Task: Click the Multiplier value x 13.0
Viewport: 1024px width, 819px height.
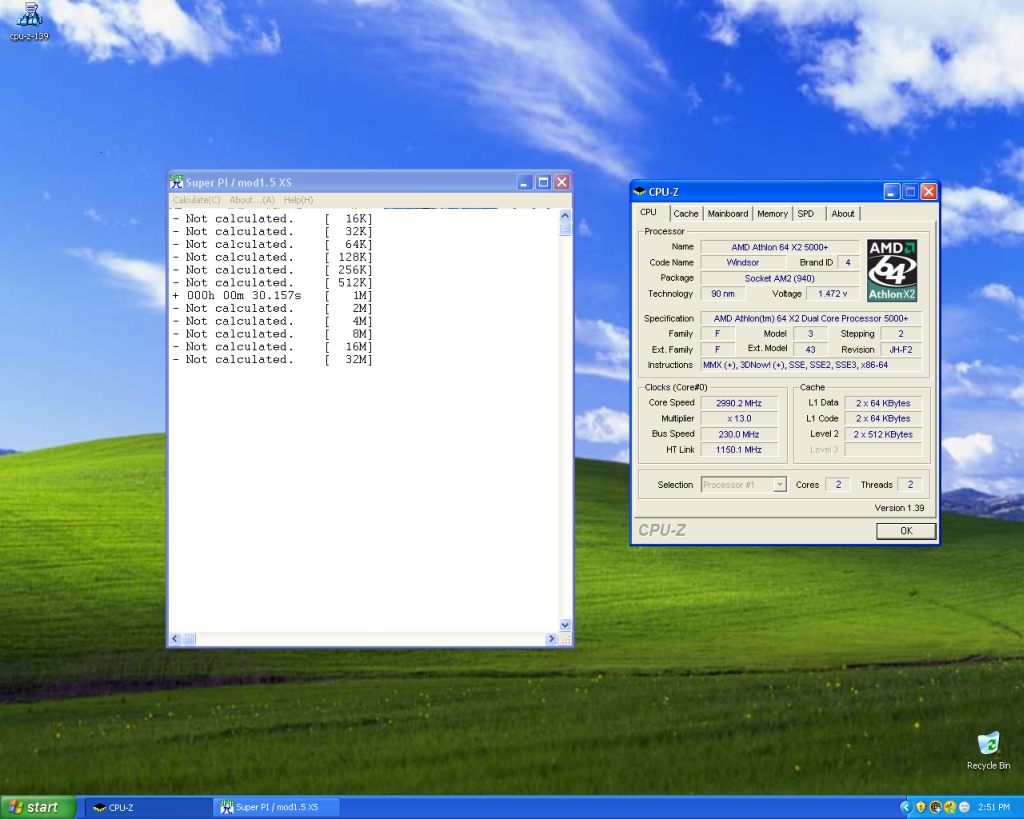Action: (739, 419)
